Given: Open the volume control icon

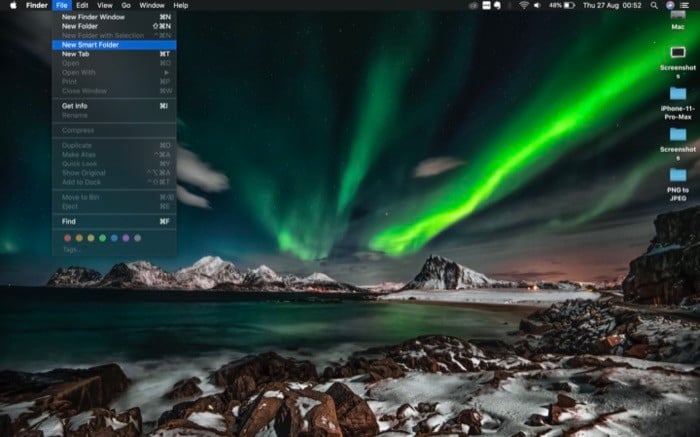Looking at the screenshot, I should (x=537, y=5).
